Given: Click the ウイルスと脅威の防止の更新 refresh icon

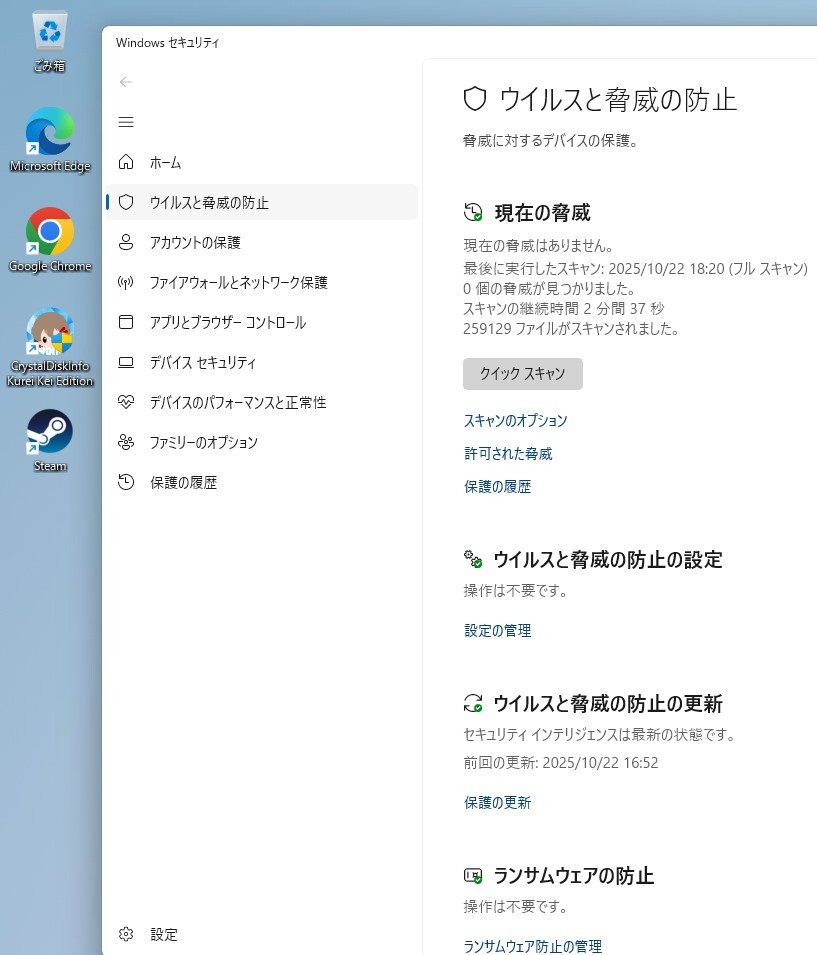Looking at the screenshot, I should pyautogui.click(x=473, y=703).
